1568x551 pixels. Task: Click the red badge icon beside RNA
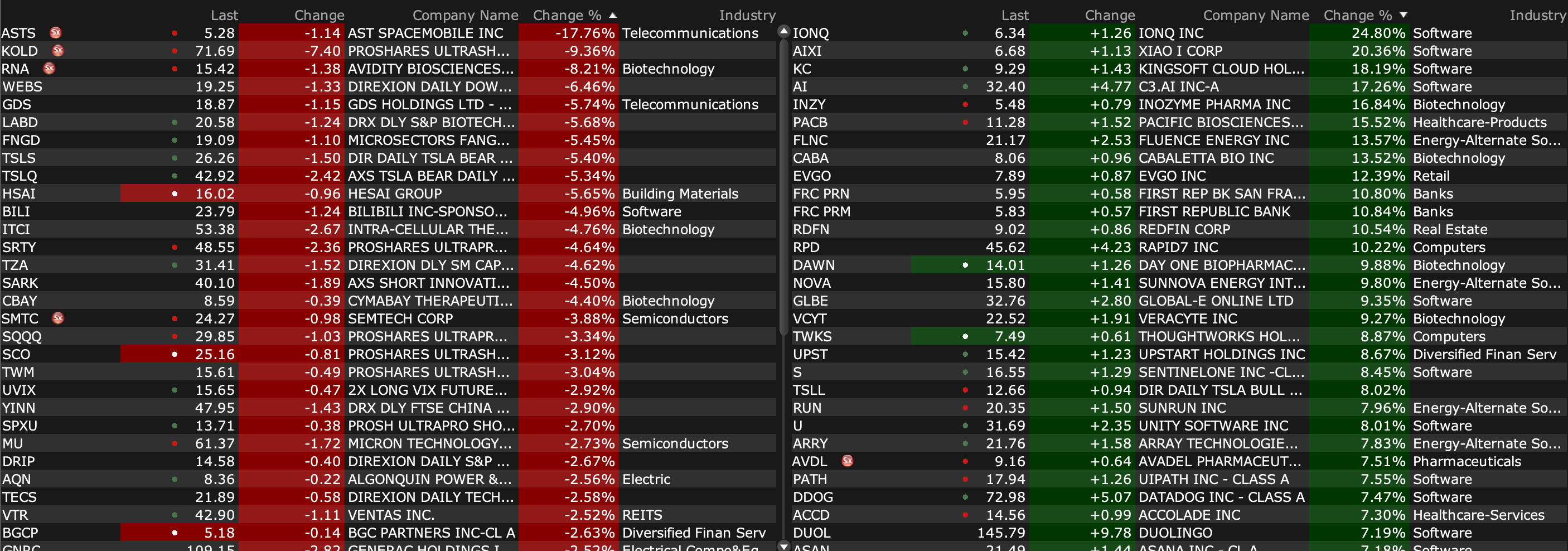click(49, 68)
